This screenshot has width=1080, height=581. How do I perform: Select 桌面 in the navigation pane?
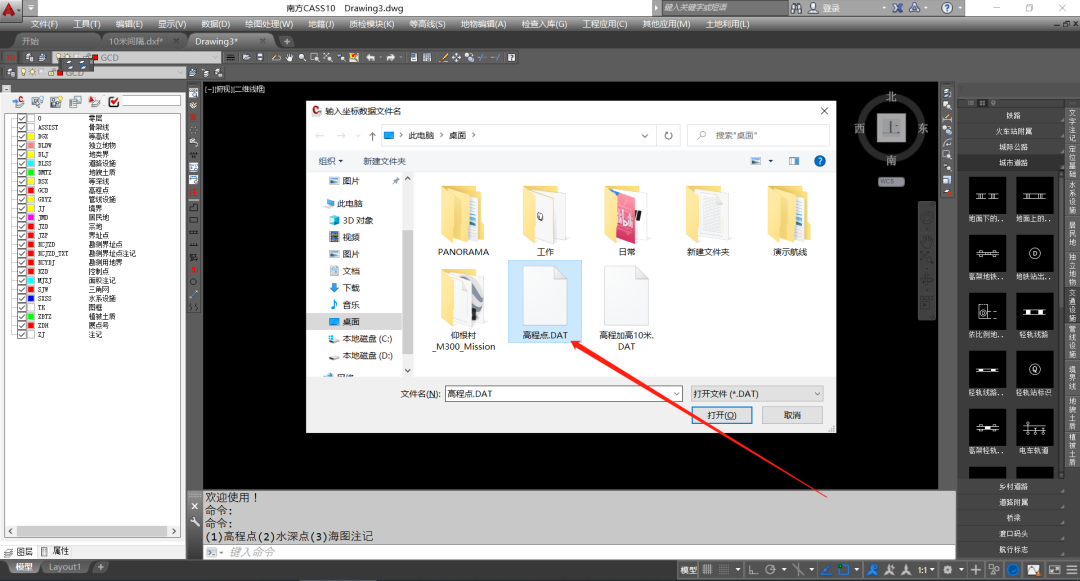pos(351,321)
